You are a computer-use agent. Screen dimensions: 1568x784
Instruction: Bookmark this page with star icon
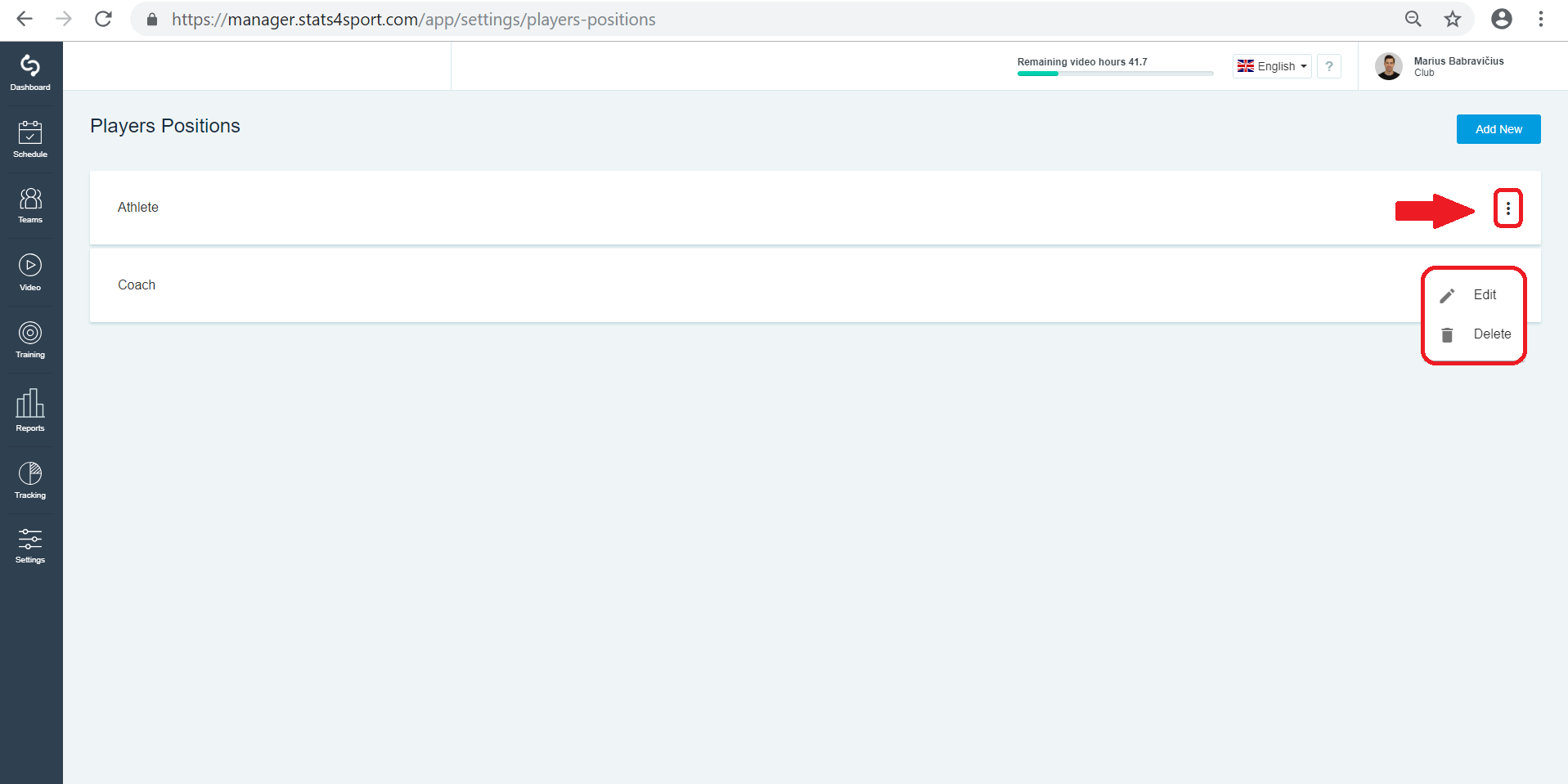(1452, 19)
